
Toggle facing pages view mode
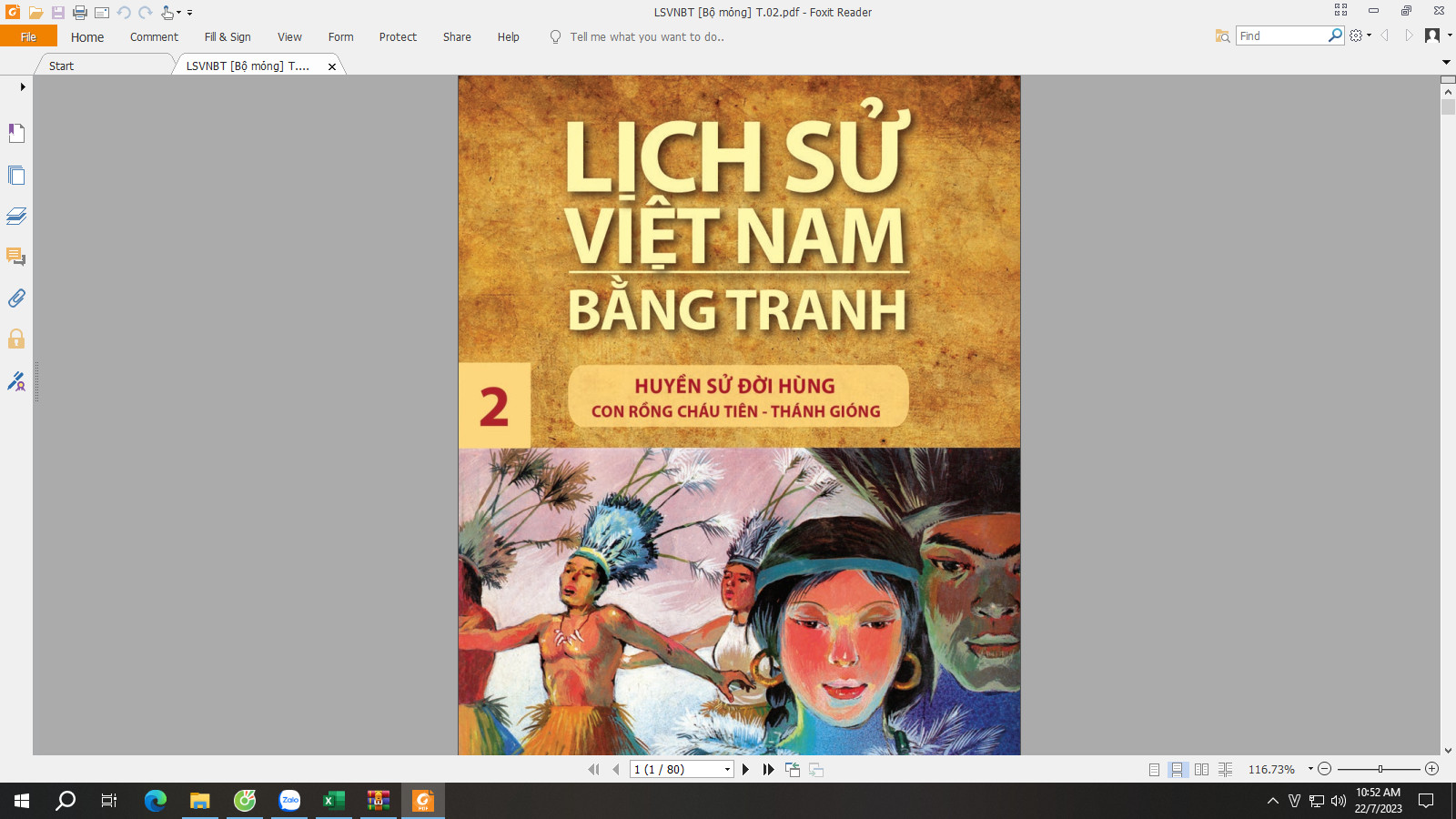pyautogui.click(x=1201, y=770)
